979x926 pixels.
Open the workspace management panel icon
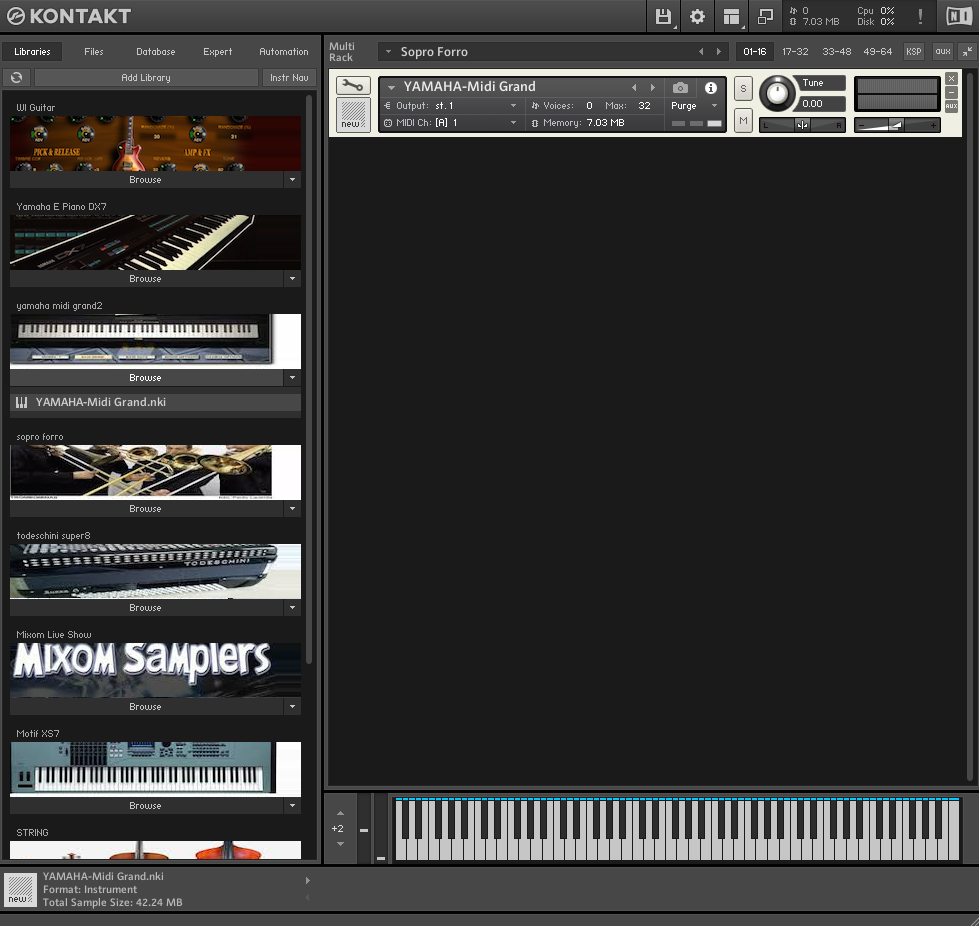point(731,16)
